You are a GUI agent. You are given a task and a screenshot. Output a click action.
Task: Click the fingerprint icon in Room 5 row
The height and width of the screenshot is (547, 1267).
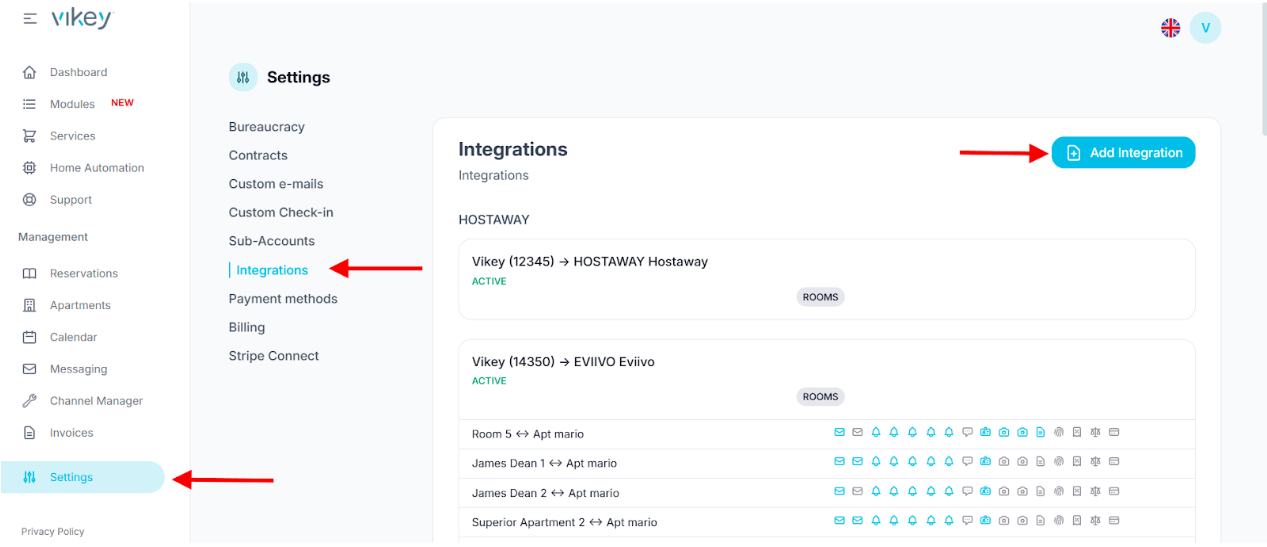1059,432
